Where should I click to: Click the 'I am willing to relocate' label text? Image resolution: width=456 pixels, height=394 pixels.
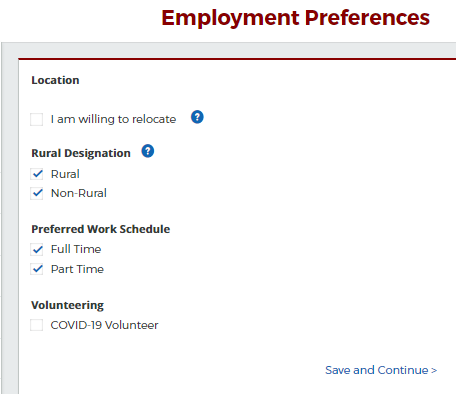point(113,119)
